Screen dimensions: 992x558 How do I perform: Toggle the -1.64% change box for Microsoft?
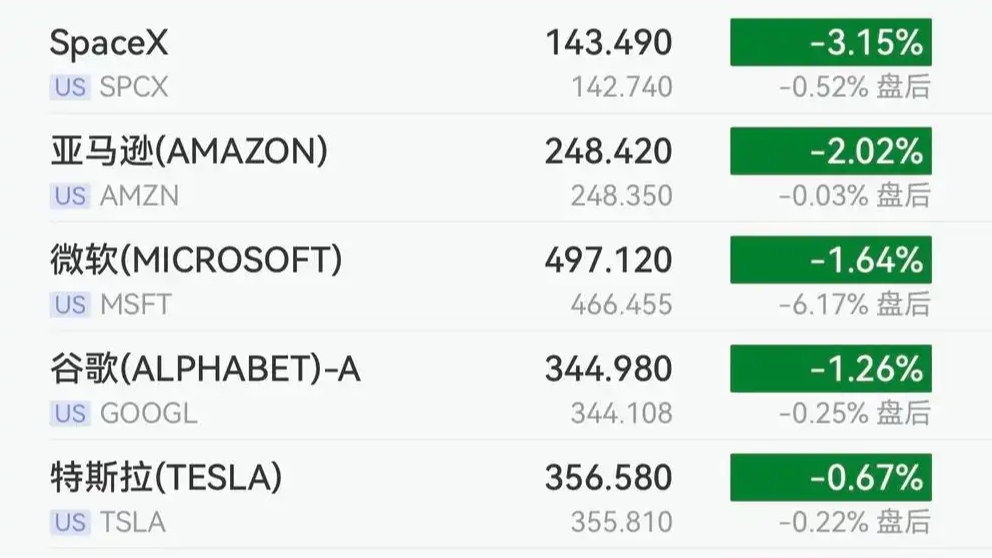pyautogui.click(x=831, y=260)
